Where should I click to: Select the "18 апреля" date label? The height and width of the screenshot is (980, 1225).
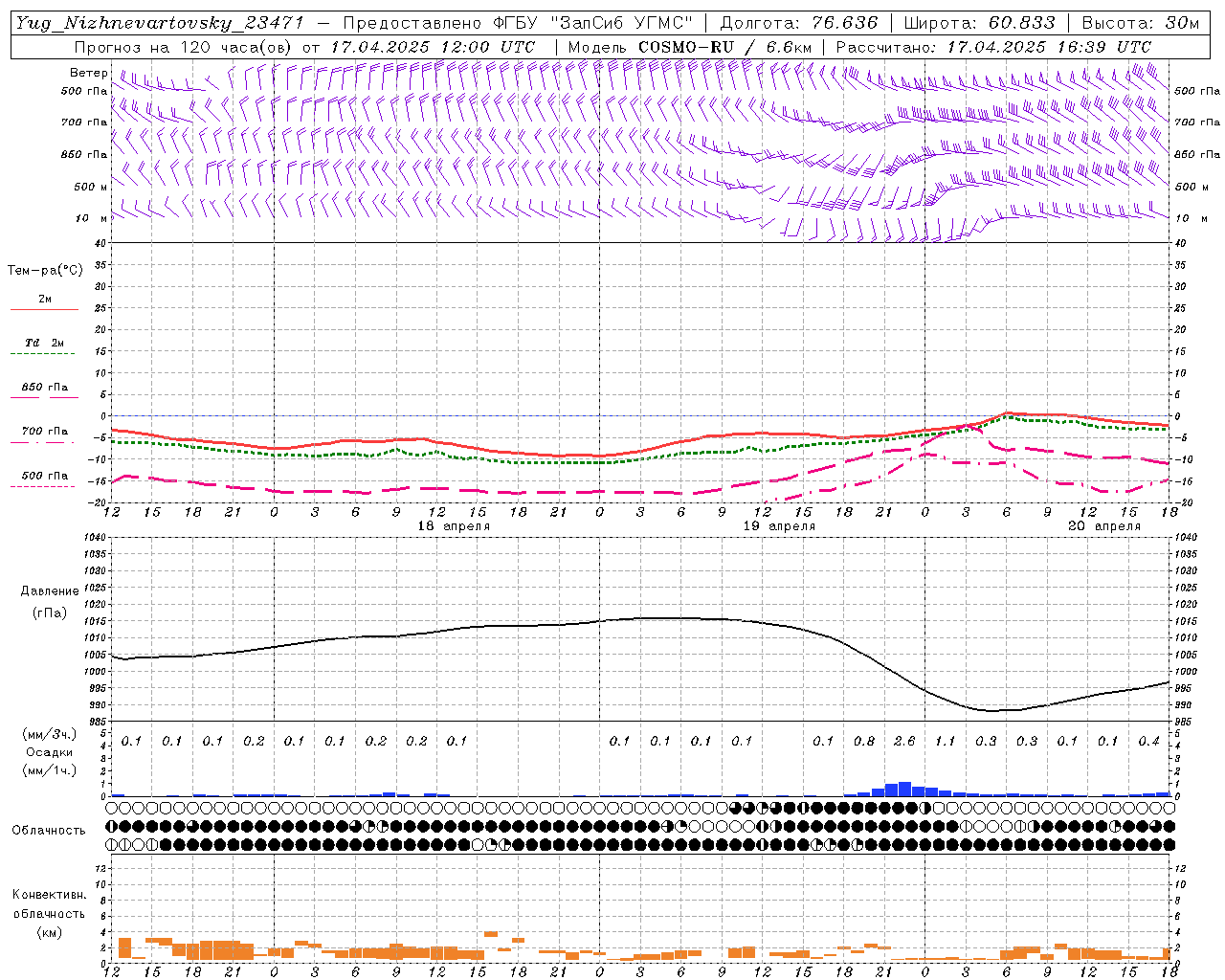click(x=454, y=526)
